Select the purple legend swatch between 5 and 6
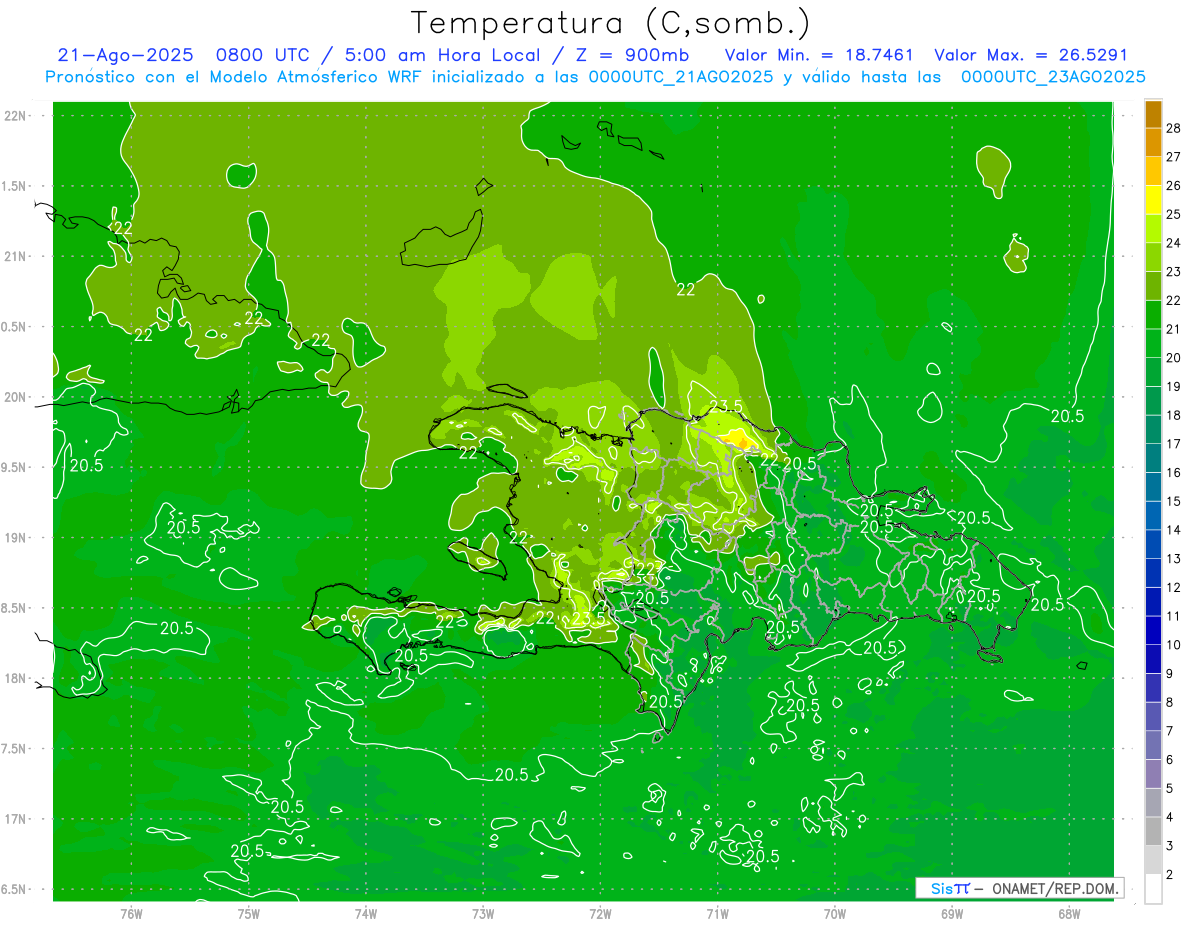1200x927 pixels. pyautogui.click(x=1153, y=774)
